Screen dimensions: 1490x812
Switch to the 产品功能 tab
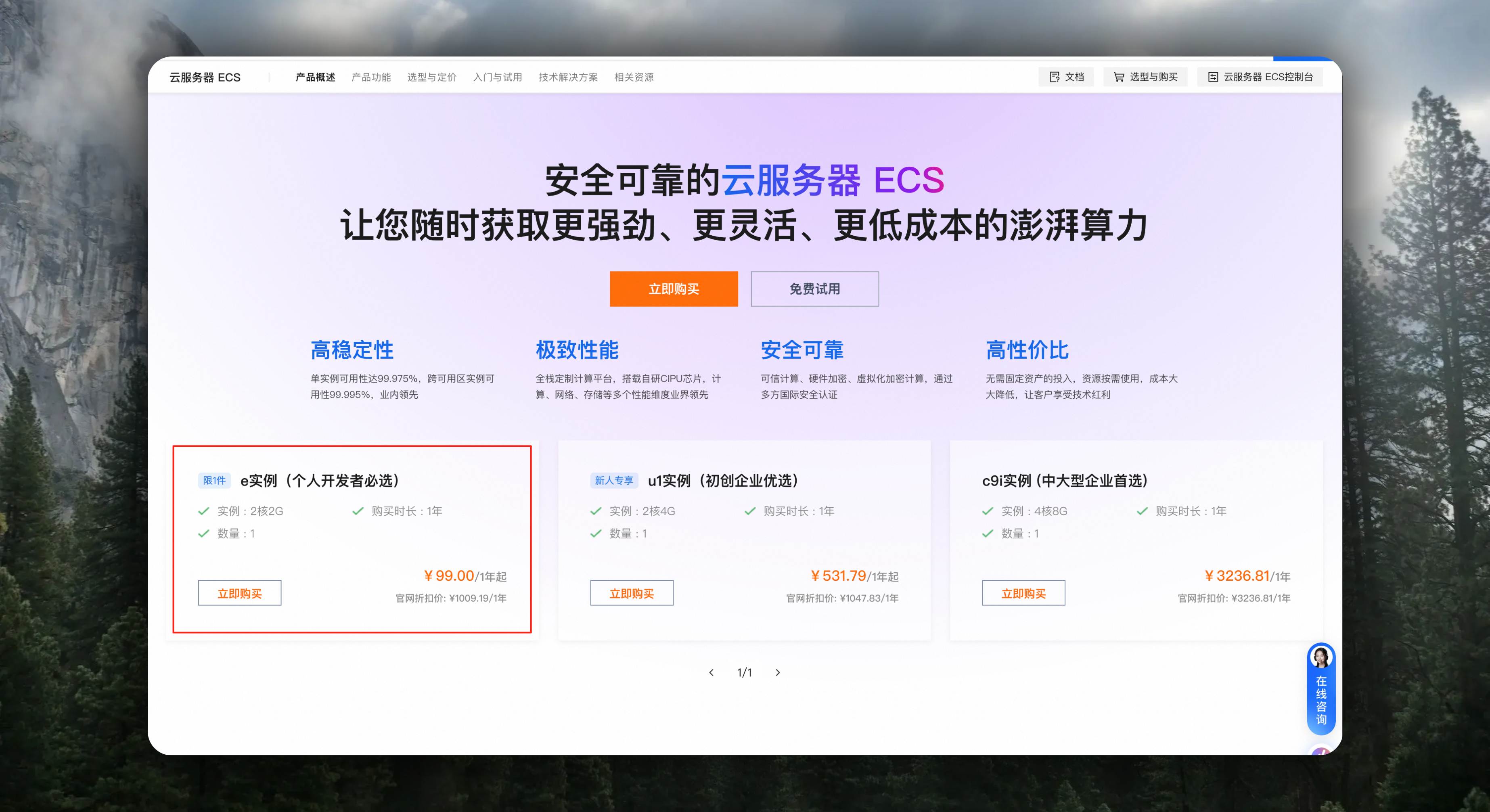click(371, 77)
